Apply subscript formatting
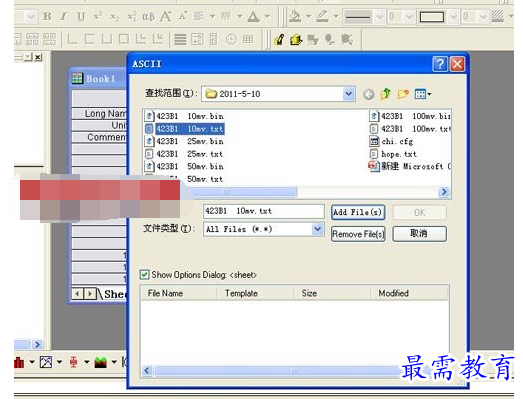Screen dimensions: 523x399 click(x=115, y=16)
